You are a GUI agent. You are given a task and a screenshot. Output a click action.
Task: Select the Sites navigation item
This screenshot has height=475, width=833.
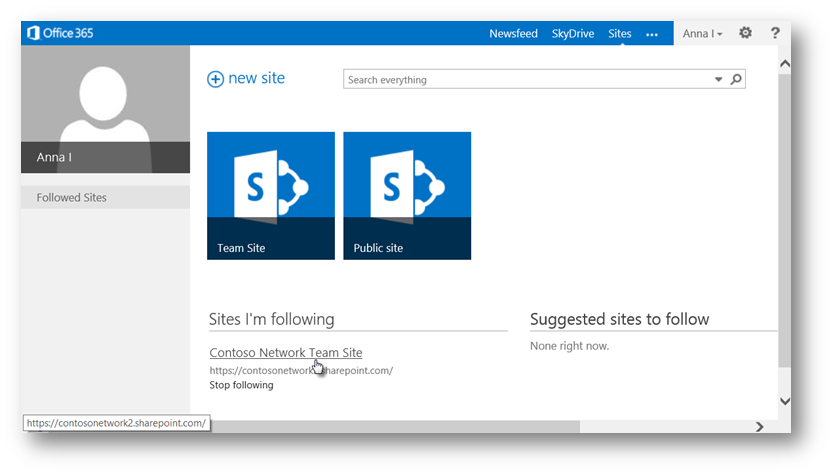(x=619, y=33)
